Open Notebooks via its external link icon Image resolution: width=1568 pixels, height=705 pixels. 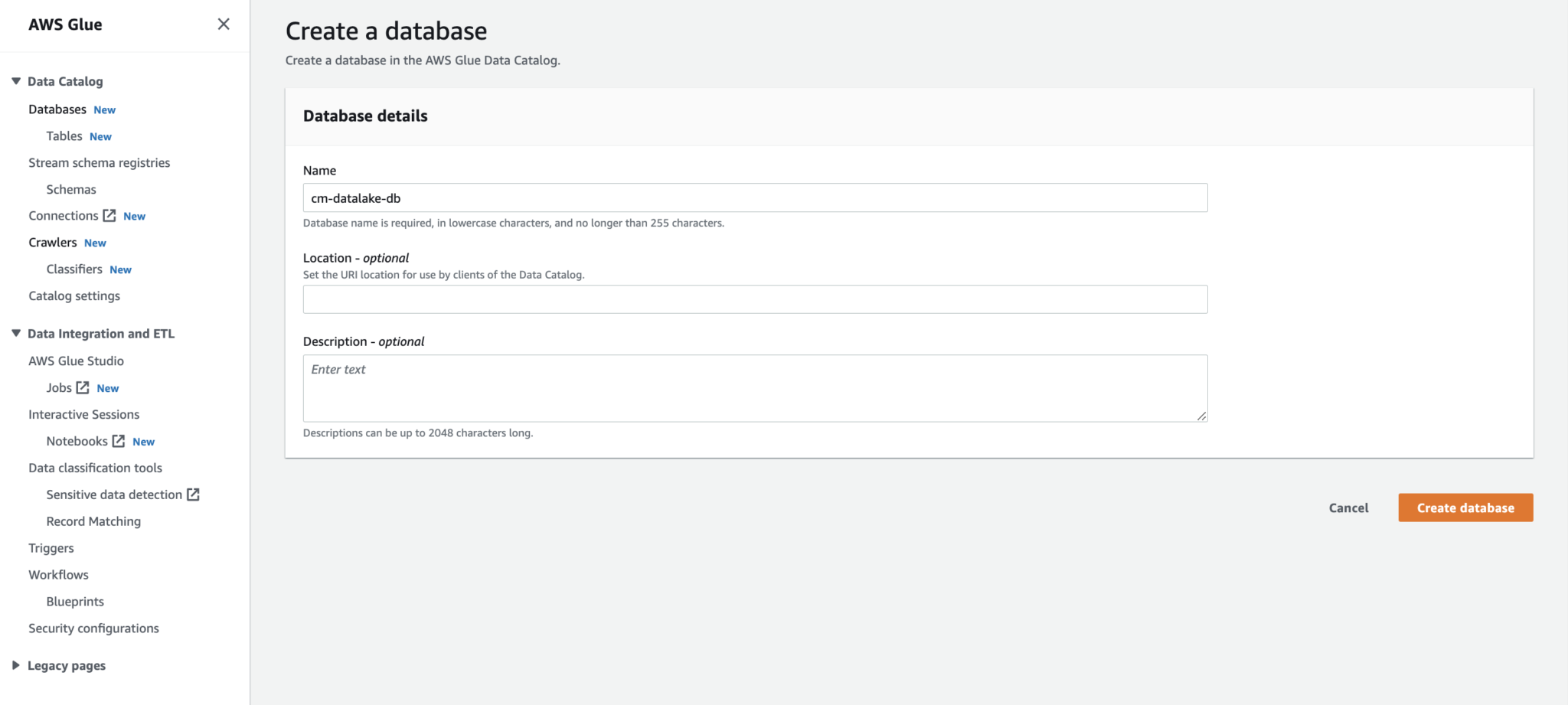coord(119,441)
